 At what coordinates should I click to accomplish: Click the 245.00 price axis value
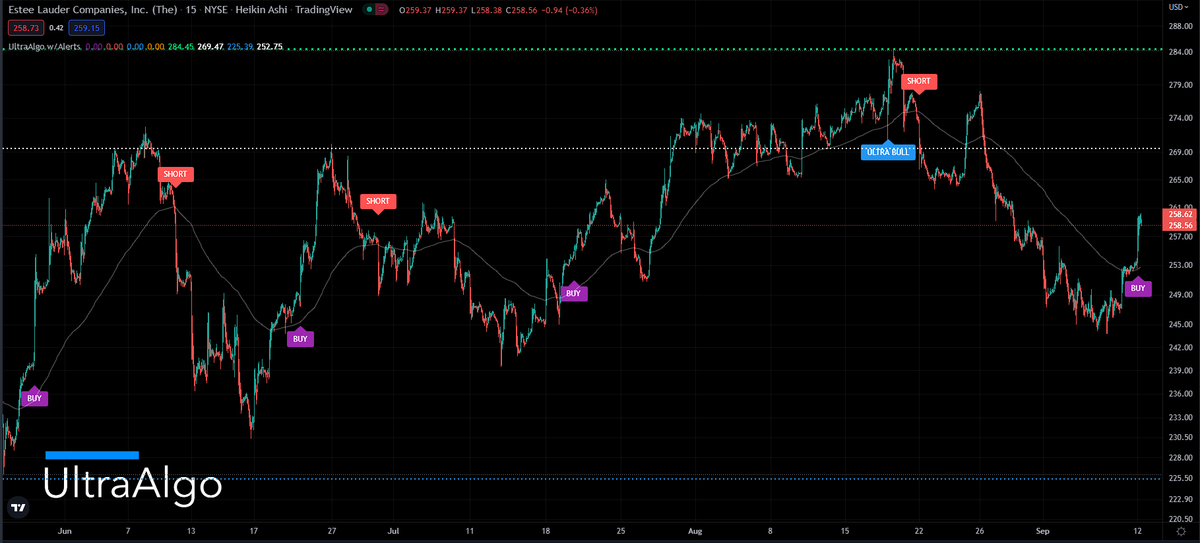(1180, 325)
